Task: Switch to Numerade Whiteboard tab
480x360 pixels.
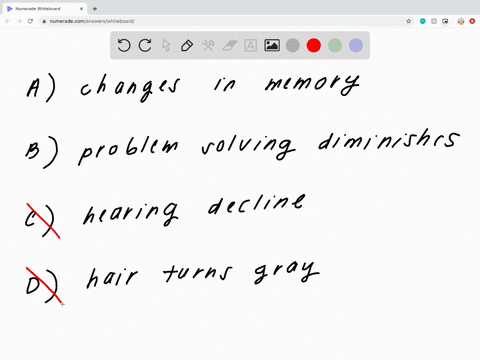Action: pos(45,9)
